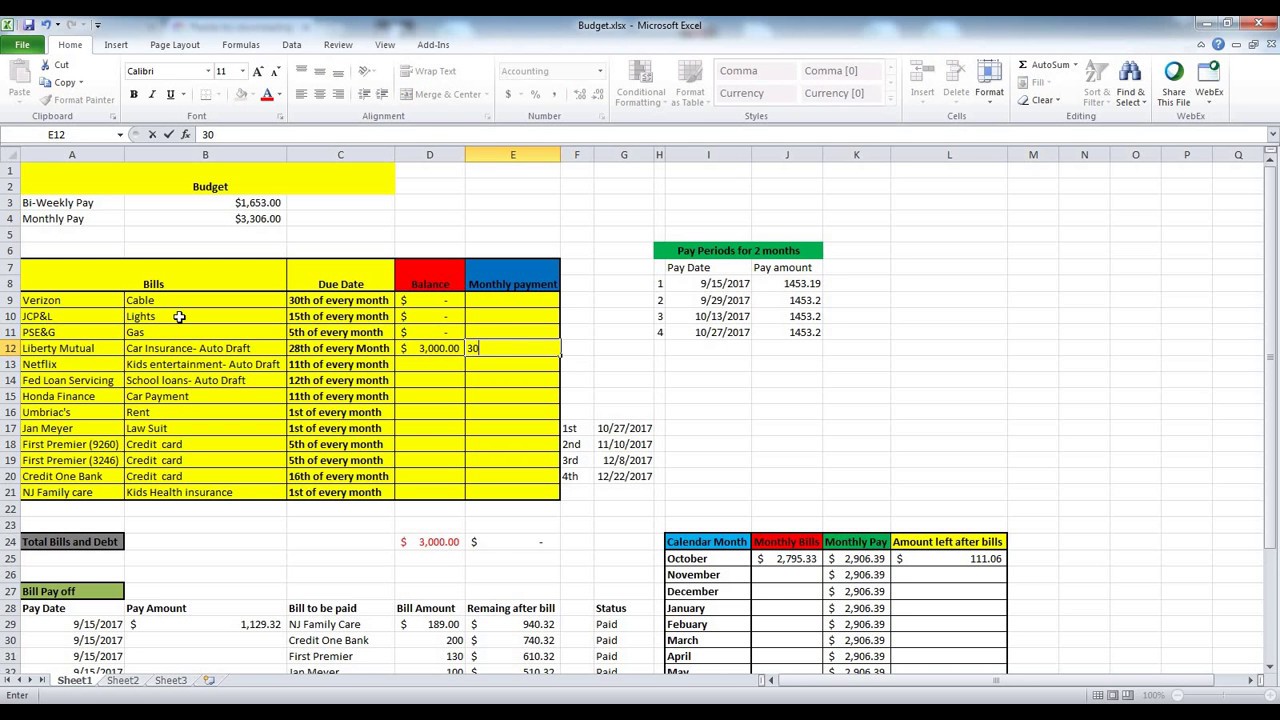Toggle Bold formatting
Screen dimensions: 1280x720
(x=133, y=94)
